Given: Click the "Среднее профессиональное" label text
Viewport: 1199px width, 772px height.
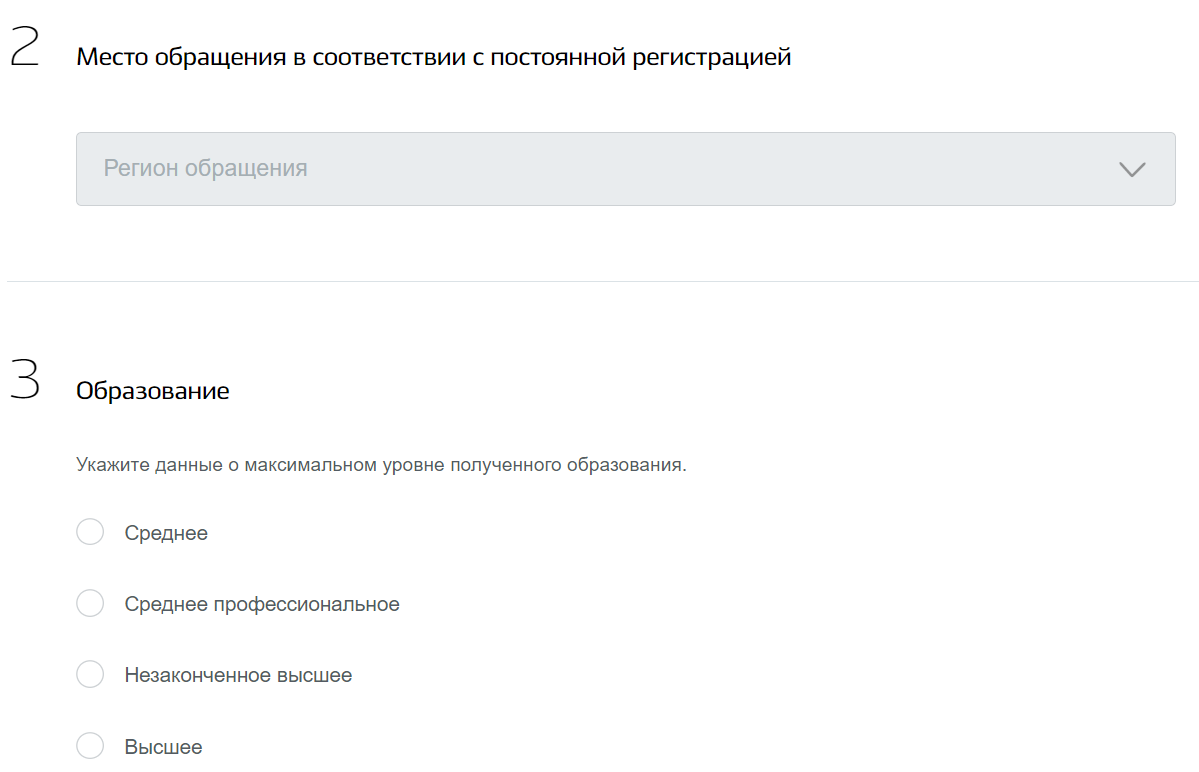Looking at the screenshot, I should click(x=262, y=604).
